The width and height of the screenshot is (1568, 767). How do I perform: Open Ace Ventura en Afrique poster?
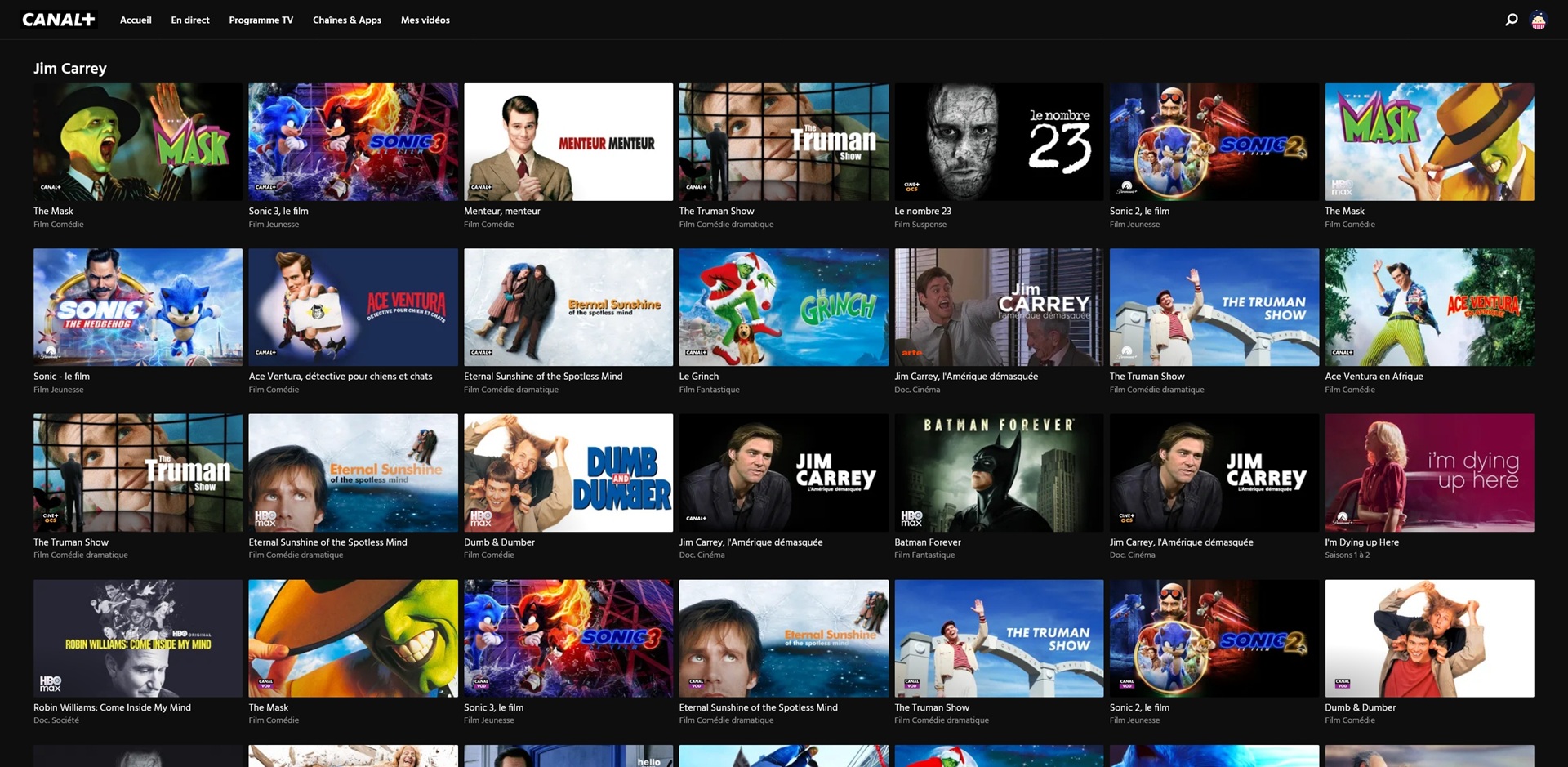(x=1429, y=307)
